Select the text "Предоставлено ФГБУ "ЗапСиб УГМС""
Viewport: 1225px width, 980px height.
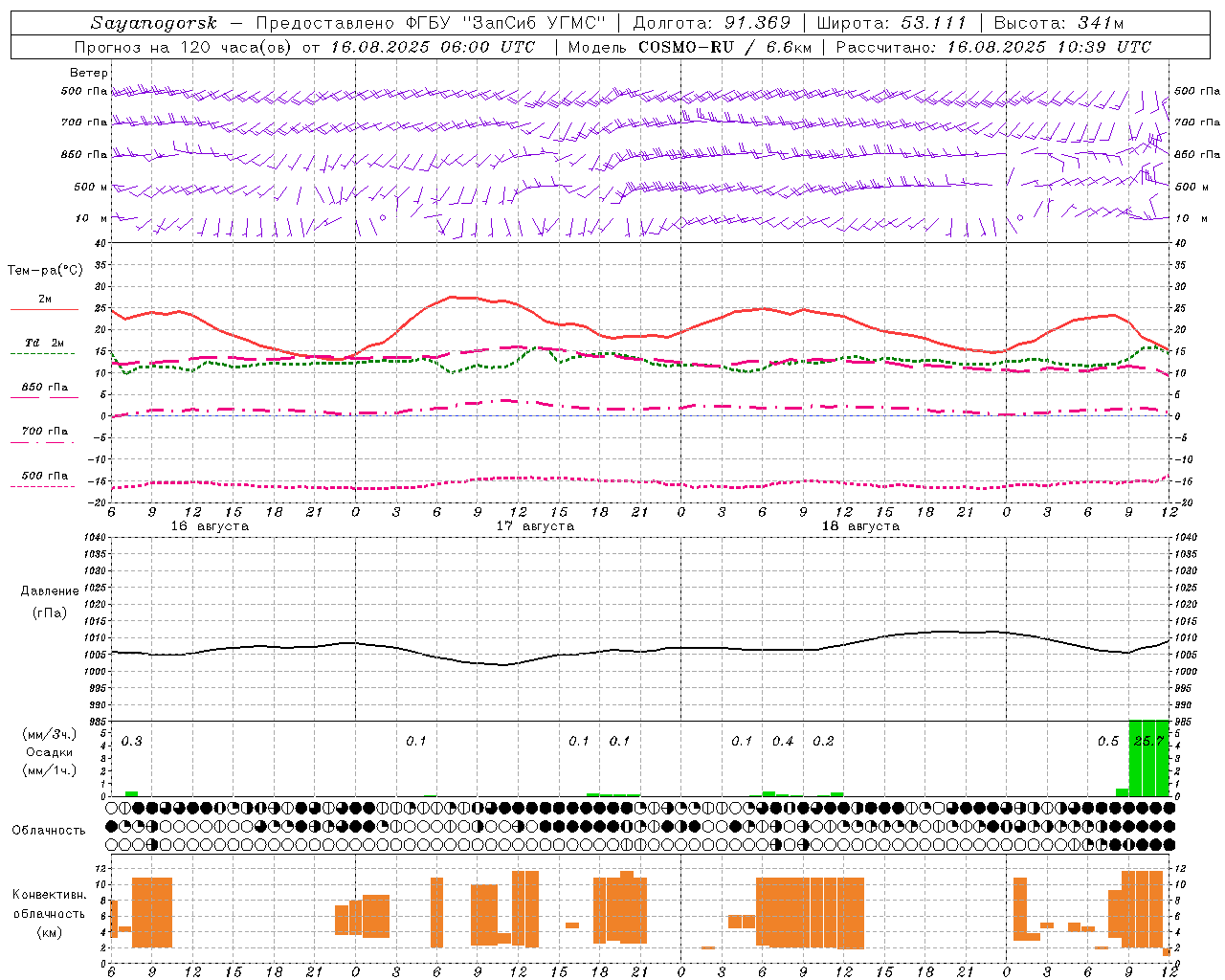tap(432, 23)
